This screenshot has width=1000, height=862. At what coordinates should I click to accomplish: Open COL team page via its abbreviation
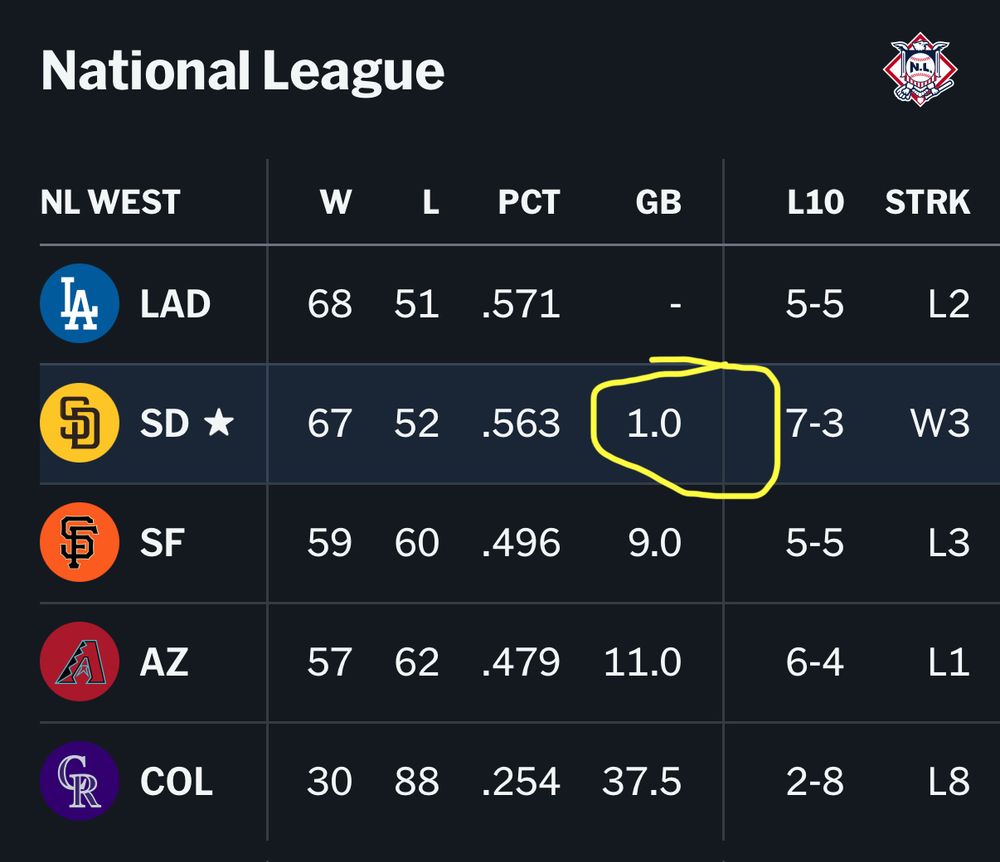(179, 782)
